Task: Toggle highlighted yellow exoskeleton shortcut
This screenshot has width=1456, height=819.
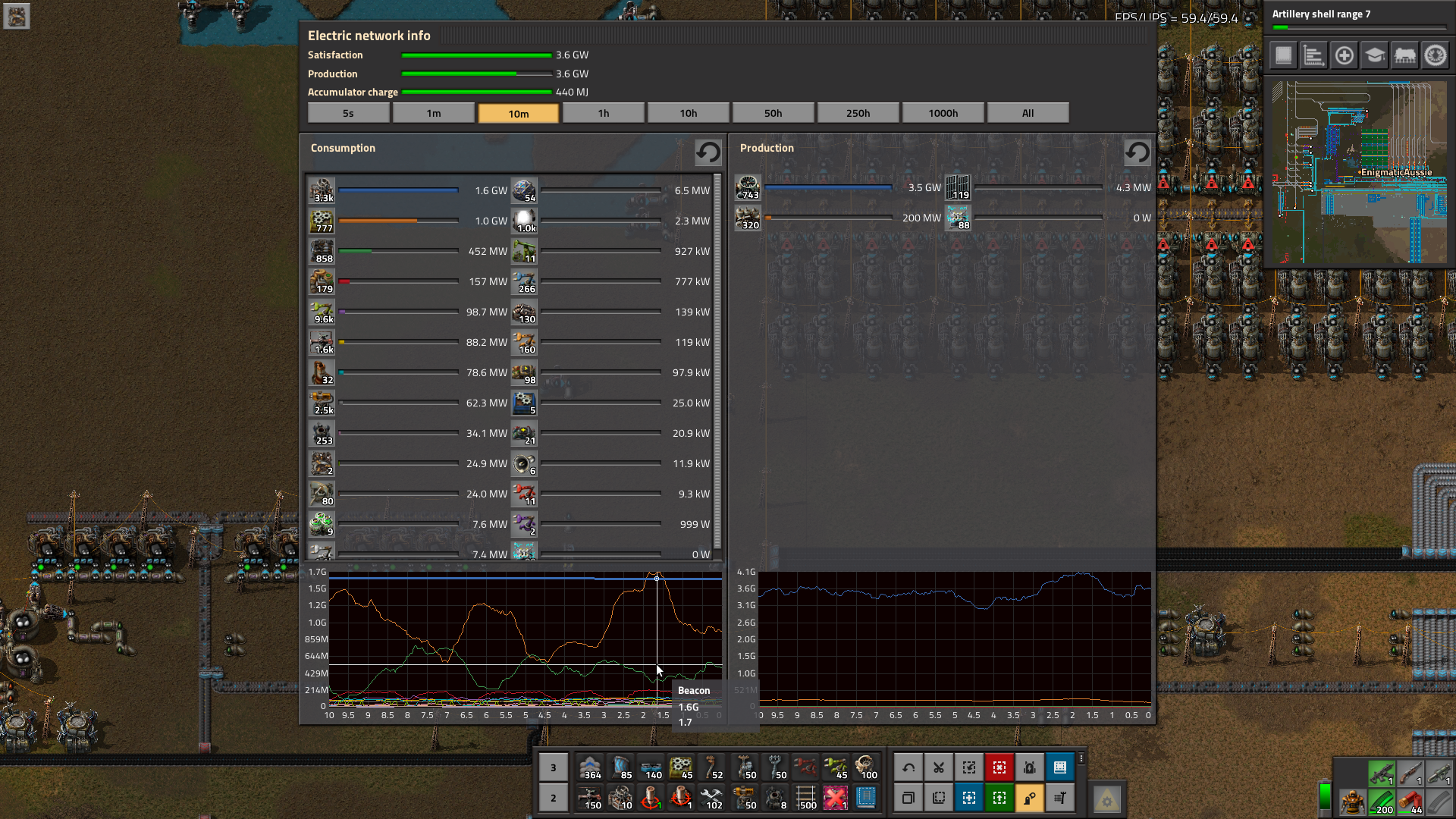Action: pyautogui.click(x=1030, y=798)
